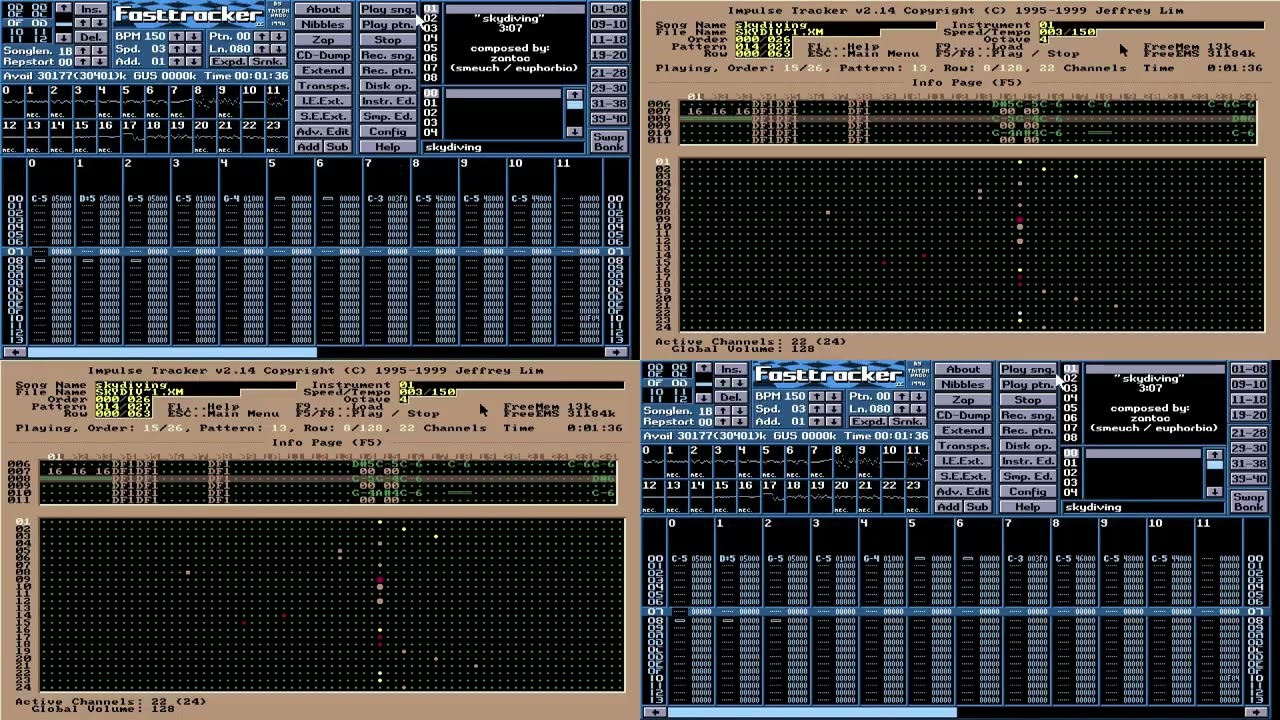Click pattern horizontal scrollbar thumb in upper FastTracker

pyautogui.click(x=172, y=352)
